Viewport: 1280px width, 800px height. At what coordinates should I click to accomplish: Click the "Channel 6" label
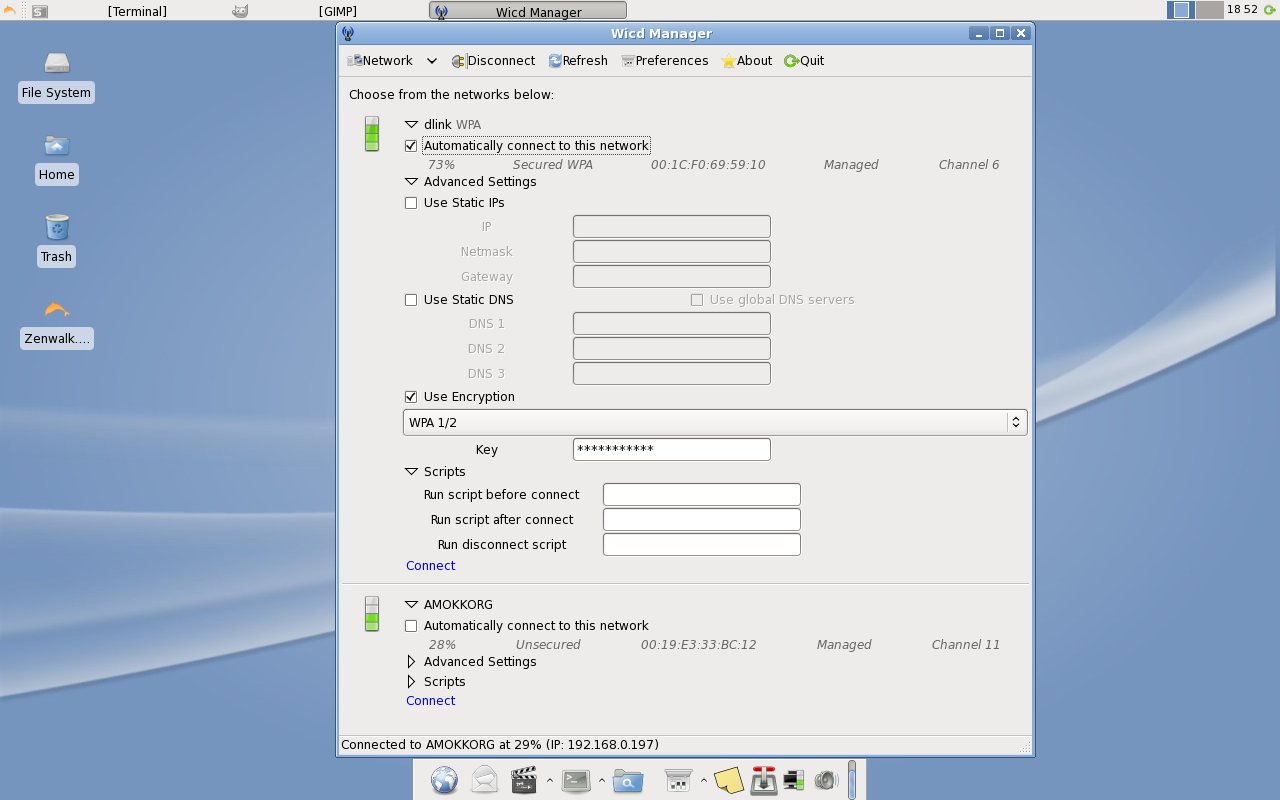tap(969, 165)
